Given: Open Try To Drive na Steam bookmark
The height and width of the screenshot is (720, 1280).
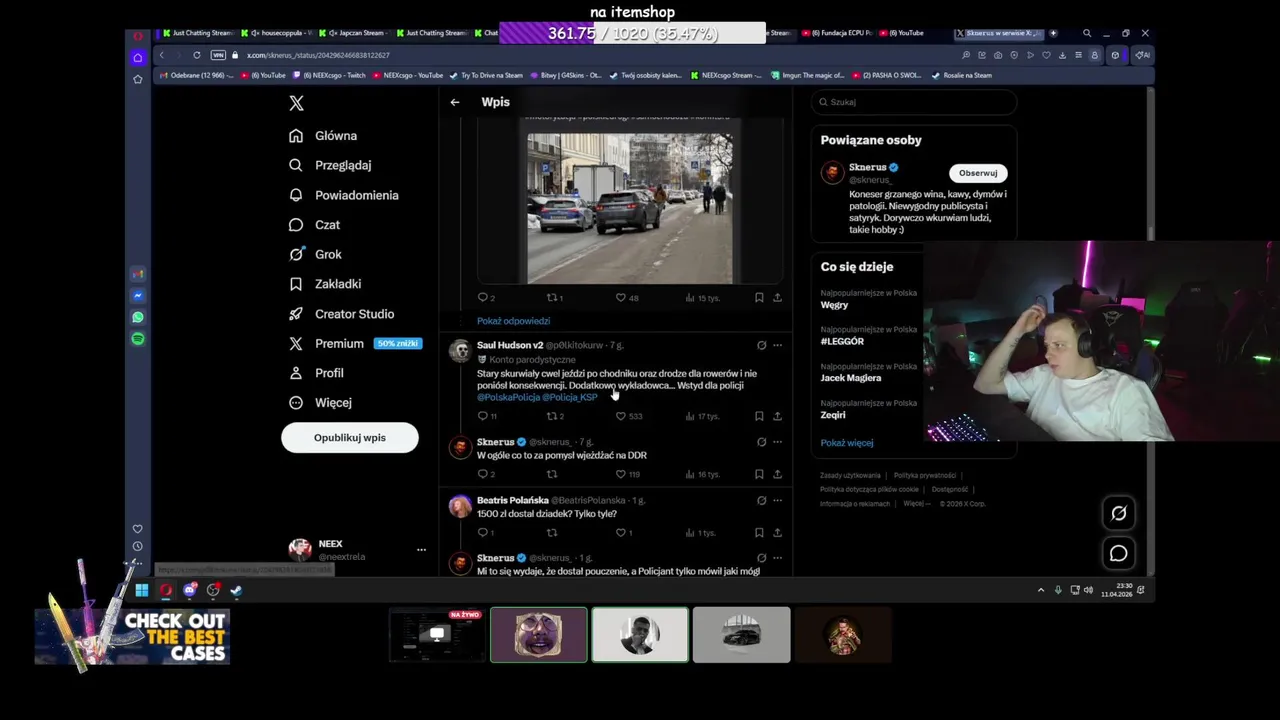Looking at the screenshot, I should 486,75.
